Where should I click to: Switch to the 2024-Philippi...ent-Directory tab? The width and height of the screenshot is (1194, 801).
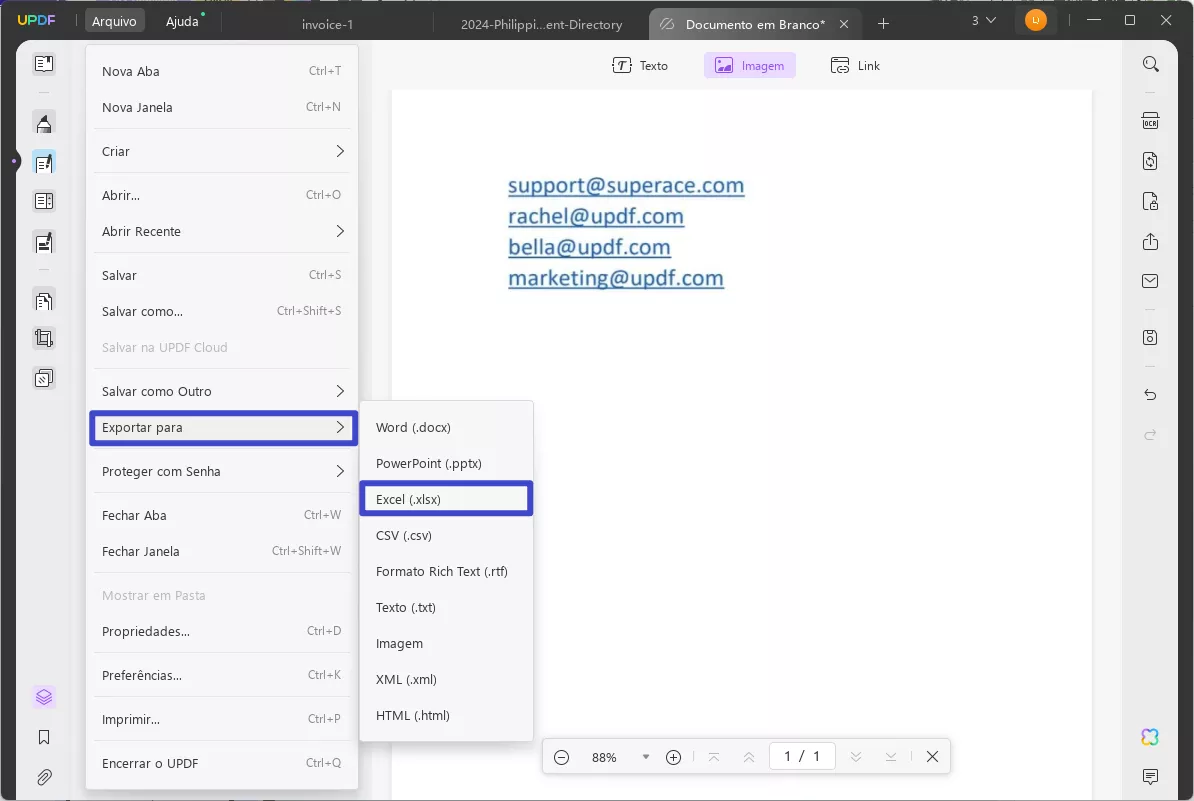[541, 24]
